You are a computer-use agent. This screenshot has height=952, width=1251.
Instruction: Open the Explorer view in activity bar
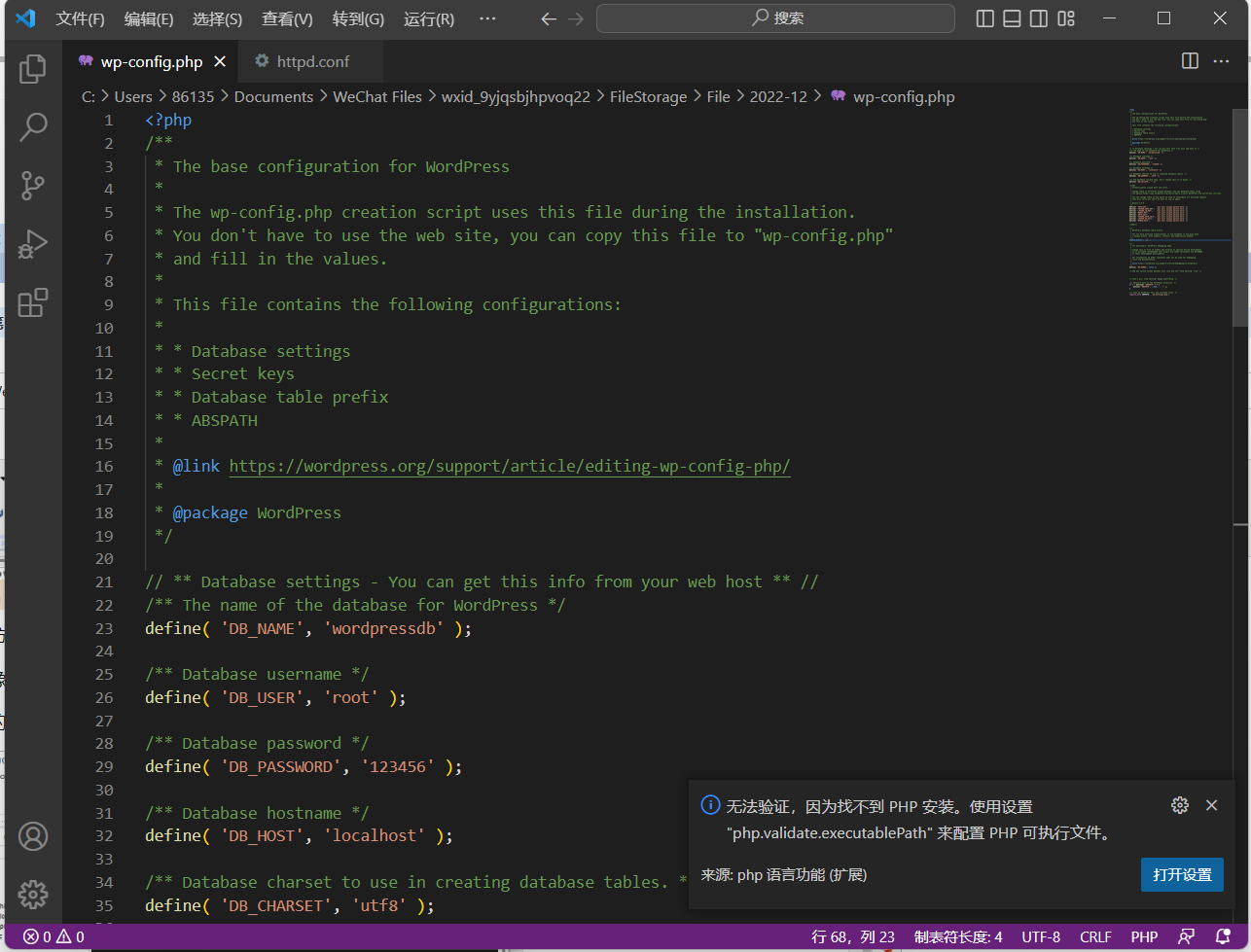pos(33,68)
